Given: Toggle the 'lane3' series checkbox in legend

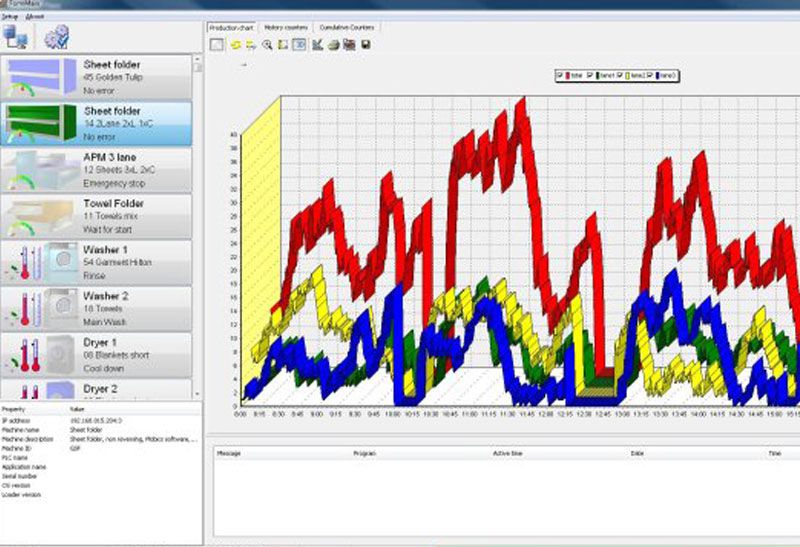Looking at the screenshot, I should 651,75.
